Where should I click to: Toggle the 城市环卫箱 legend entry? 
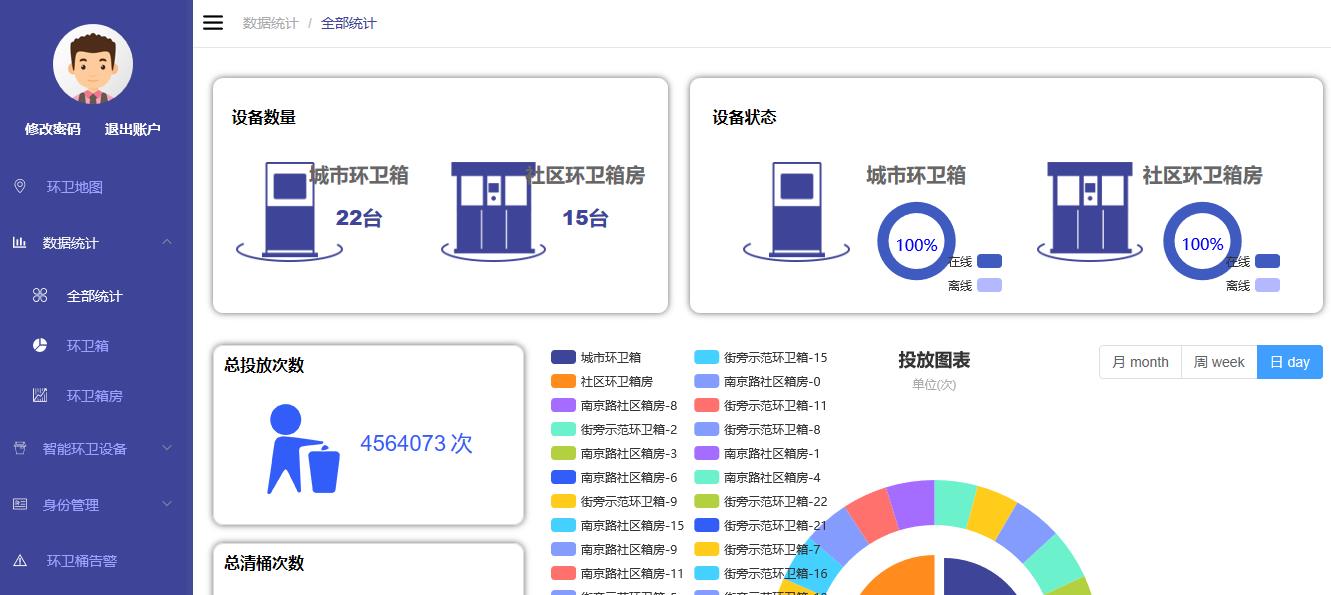597,358
